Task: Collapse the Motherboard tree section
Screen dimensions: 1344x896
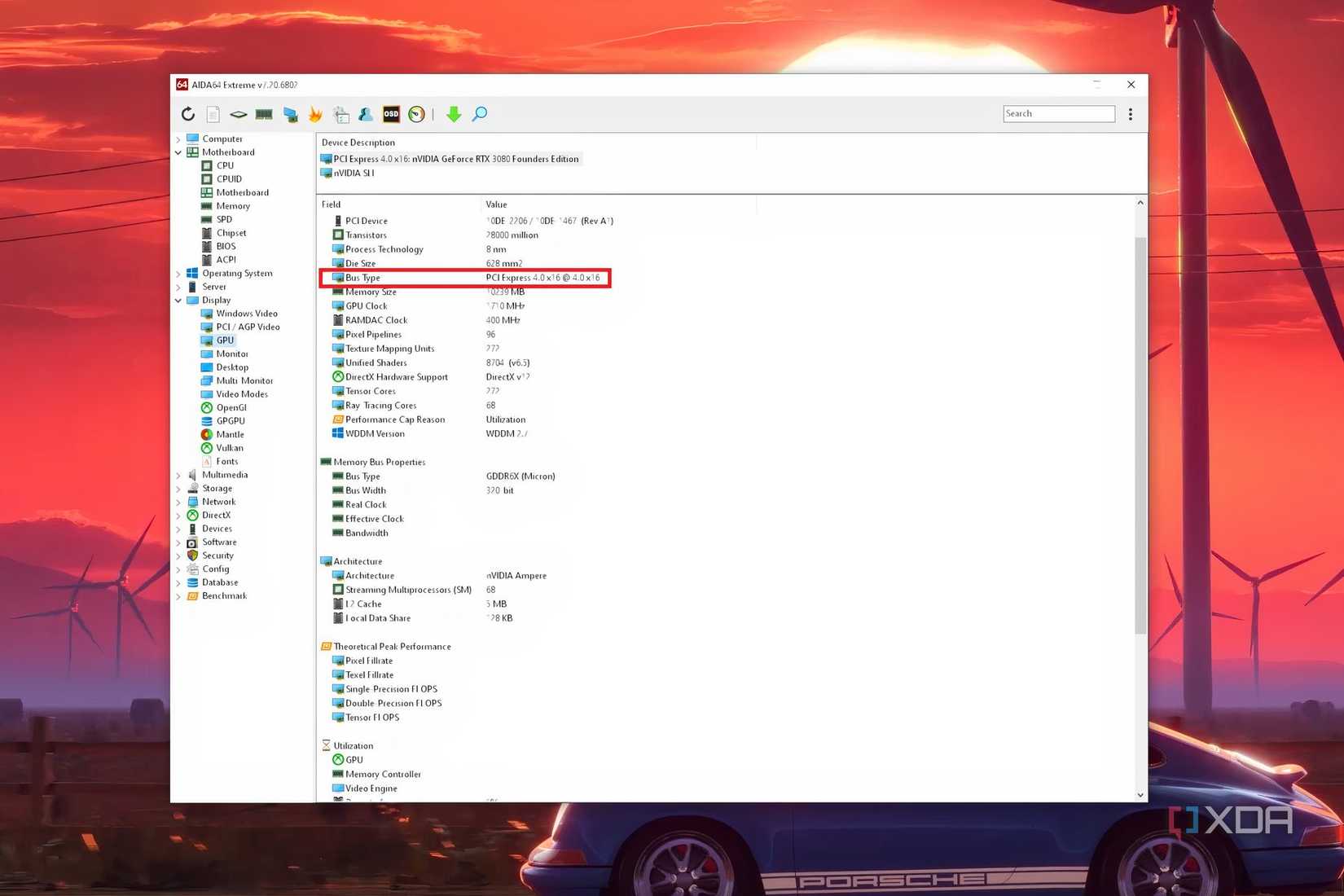Action: tap(178, 152)
